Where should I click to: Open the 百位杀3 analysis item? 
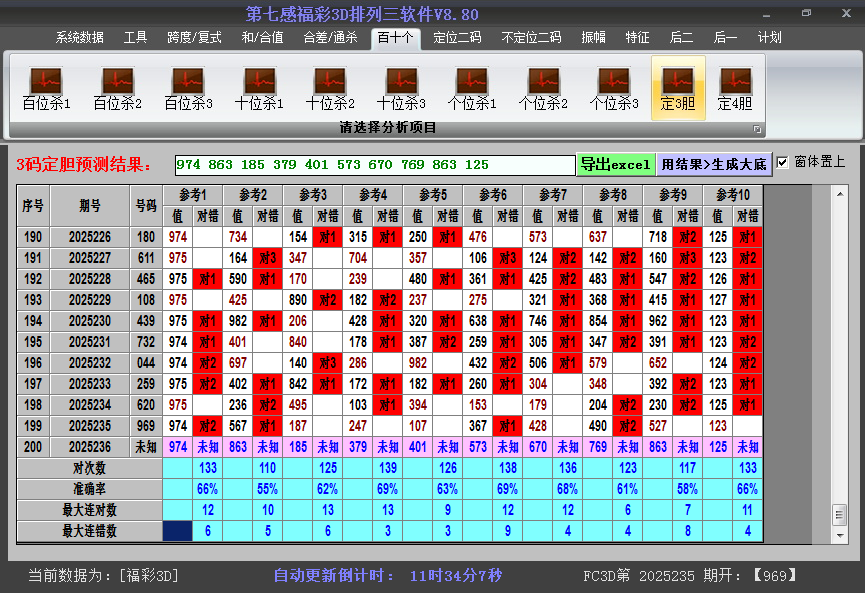click(x=188, y=88)
